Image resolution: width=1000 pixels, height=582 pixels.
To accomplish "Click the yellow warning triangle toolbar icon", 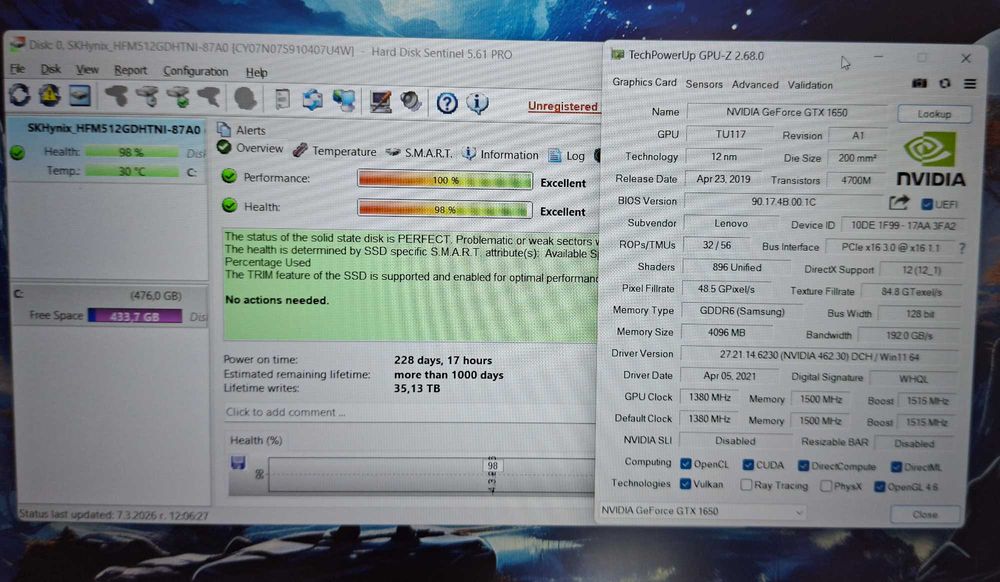I will coord(50,95).
